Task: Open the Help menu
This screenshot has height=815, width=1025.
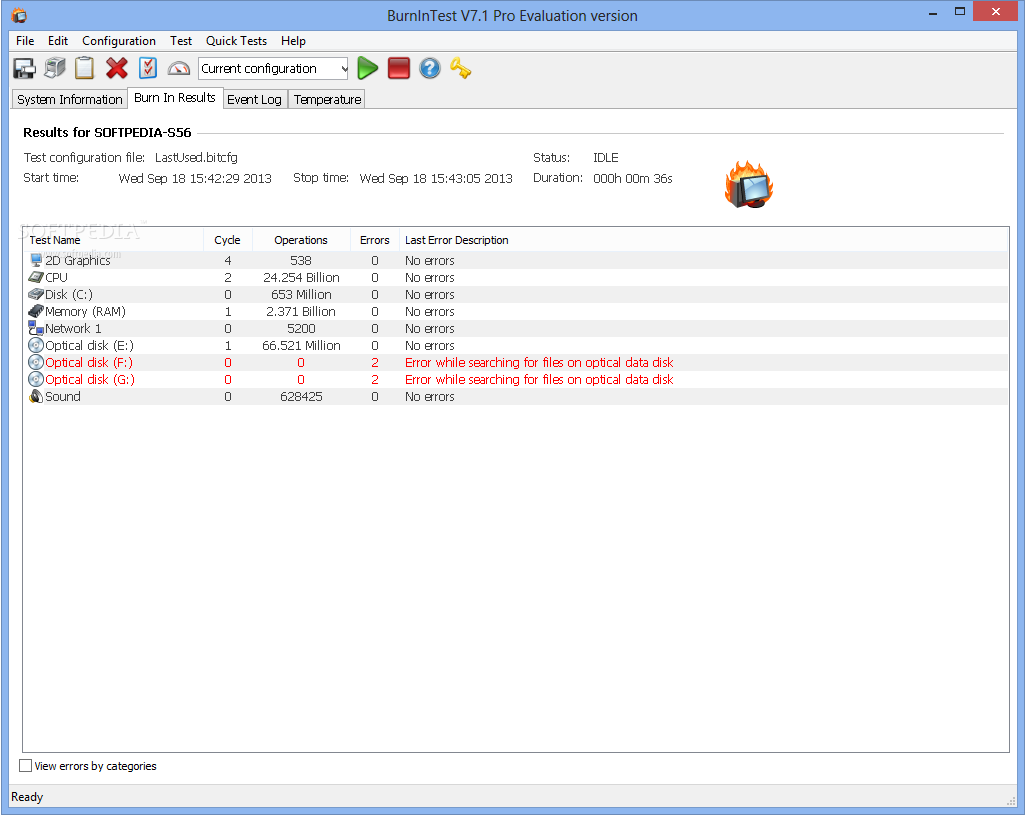Action: (294, 41)
